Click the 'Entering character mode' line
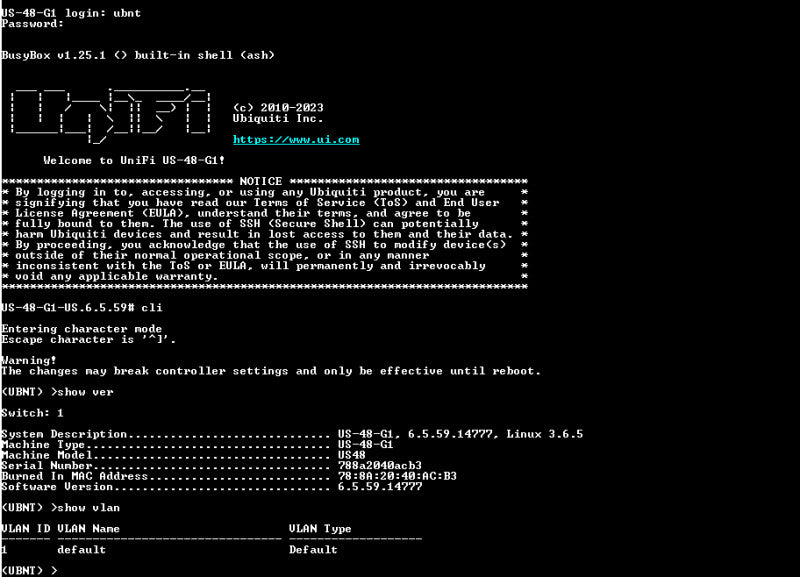Viewport: 800px width, 577px height. (x=82, y=329)
